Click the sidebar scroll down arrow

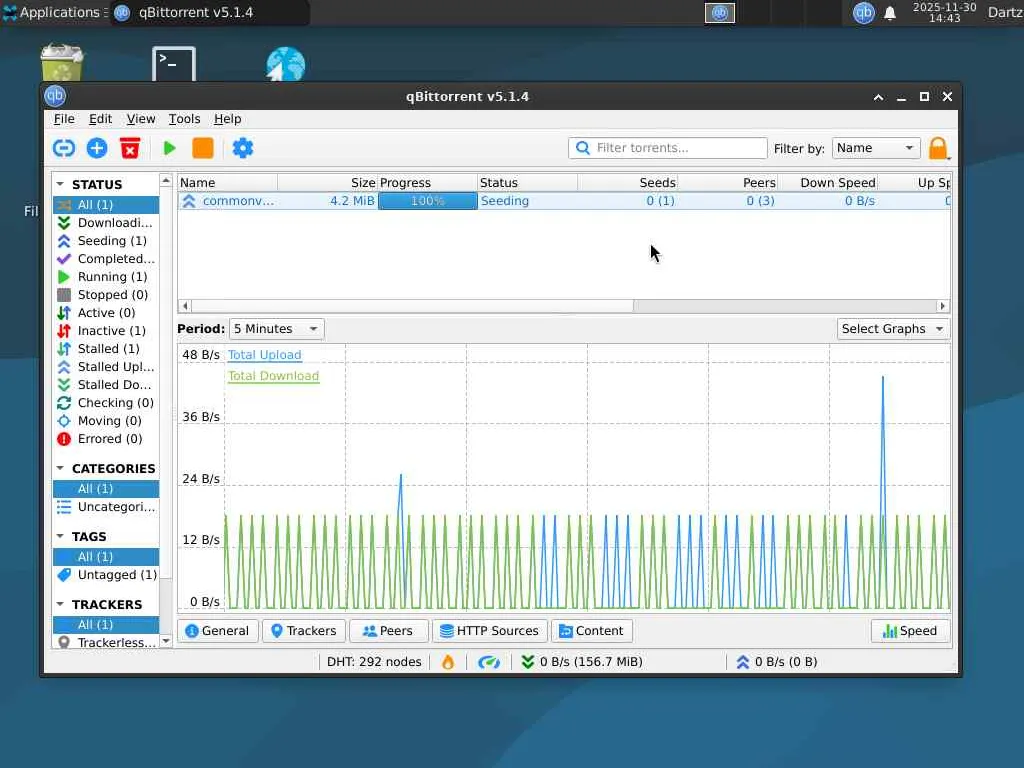166,641
